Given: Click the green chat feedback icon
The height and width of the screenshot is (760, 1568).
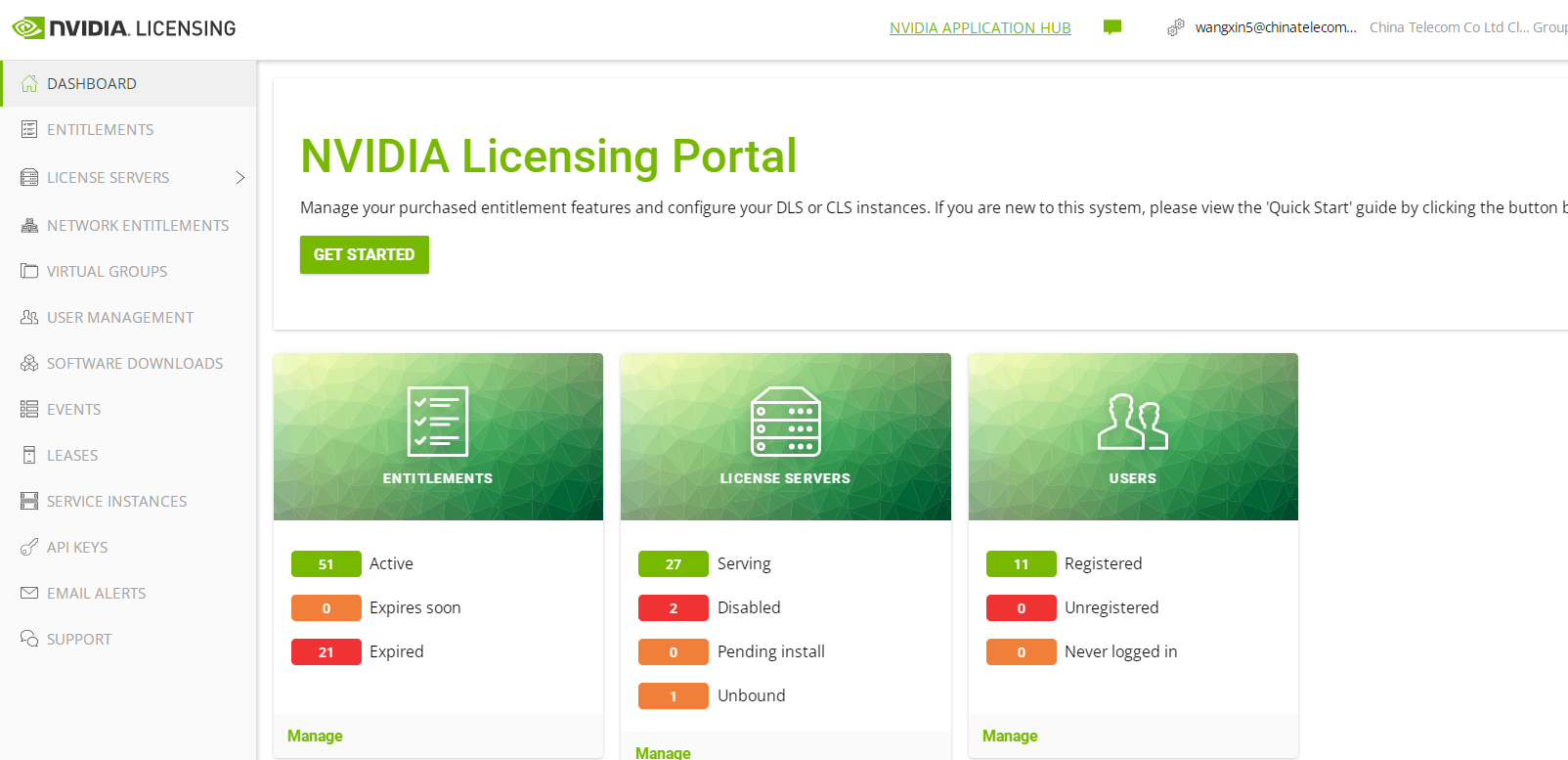Looking at the screenshot, I should tap(1111, 27).
